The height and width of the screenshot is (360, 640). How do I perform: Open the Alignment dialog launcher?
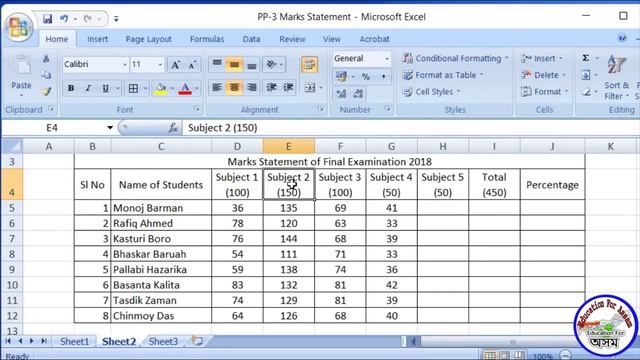pyautogui.click(x=321, y=109)
